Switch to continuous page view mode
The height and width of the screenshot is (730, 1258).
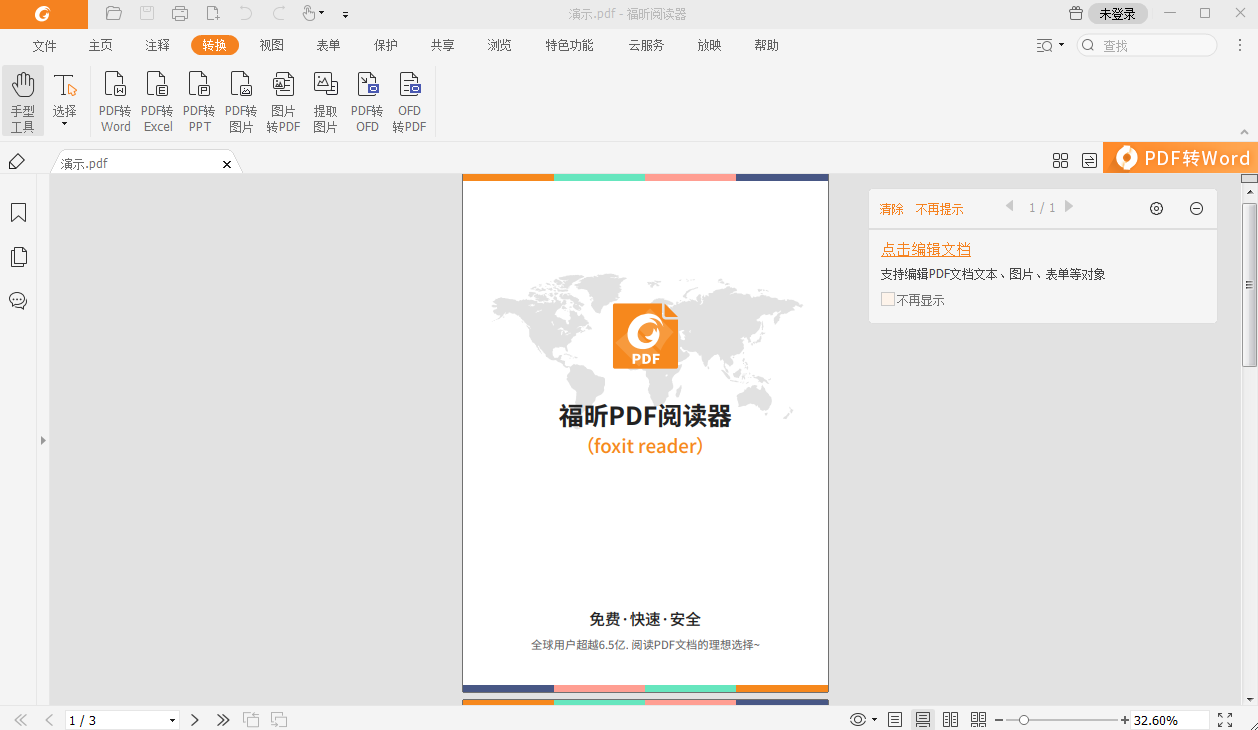pos(921,718)
